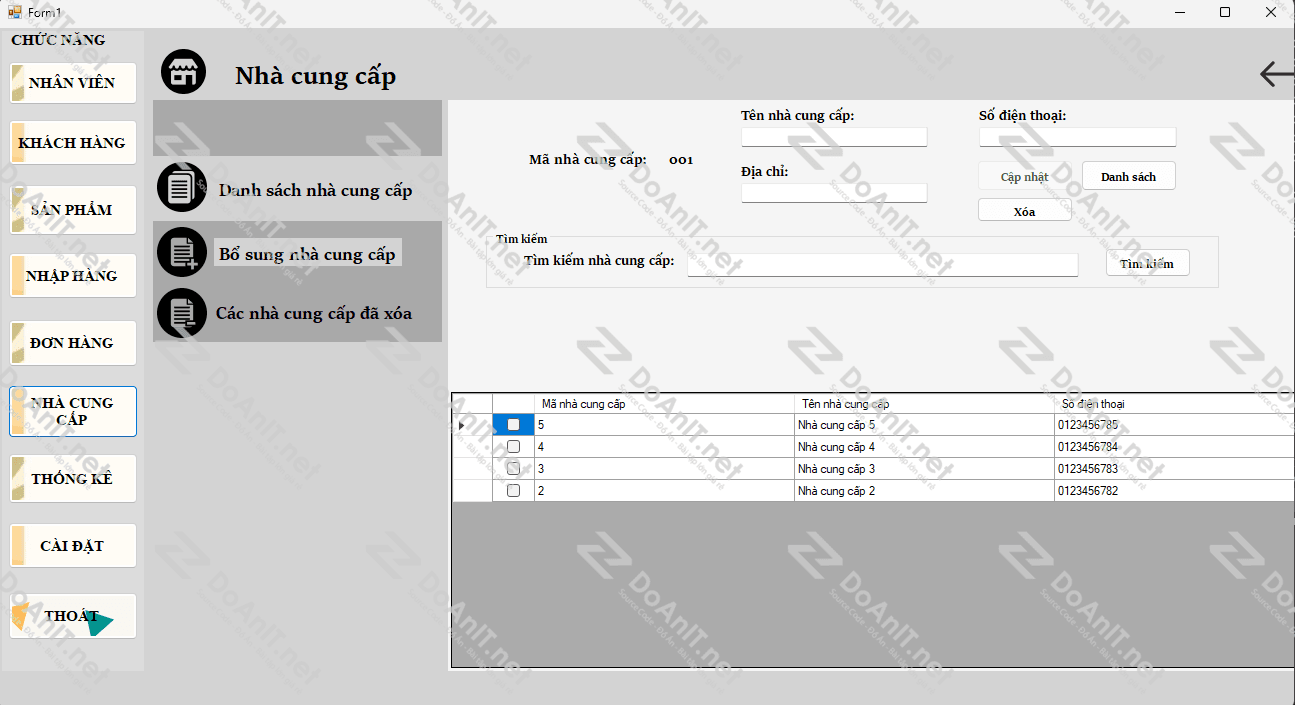Click the supplier store icon in header
Viewport: 1295px width, 705px height.
183,73
